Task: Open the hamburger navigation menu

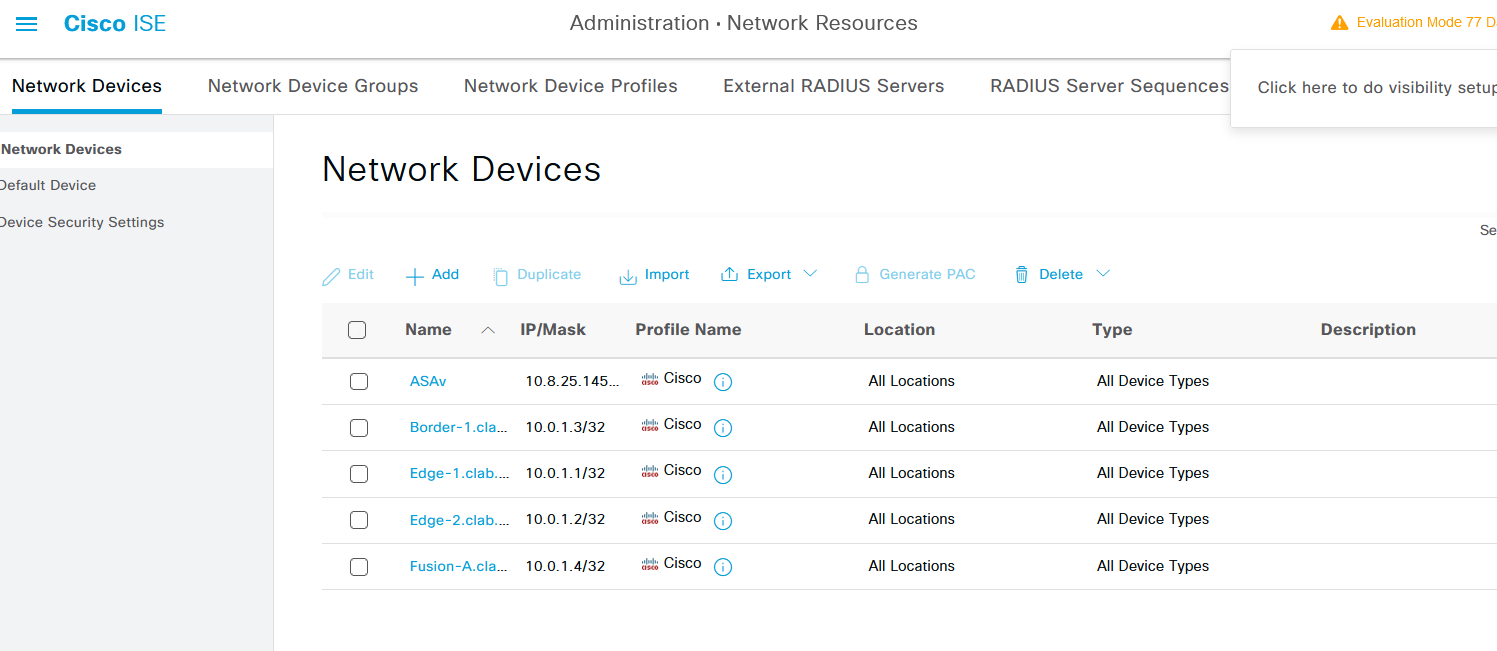Action: pos(27,24)
